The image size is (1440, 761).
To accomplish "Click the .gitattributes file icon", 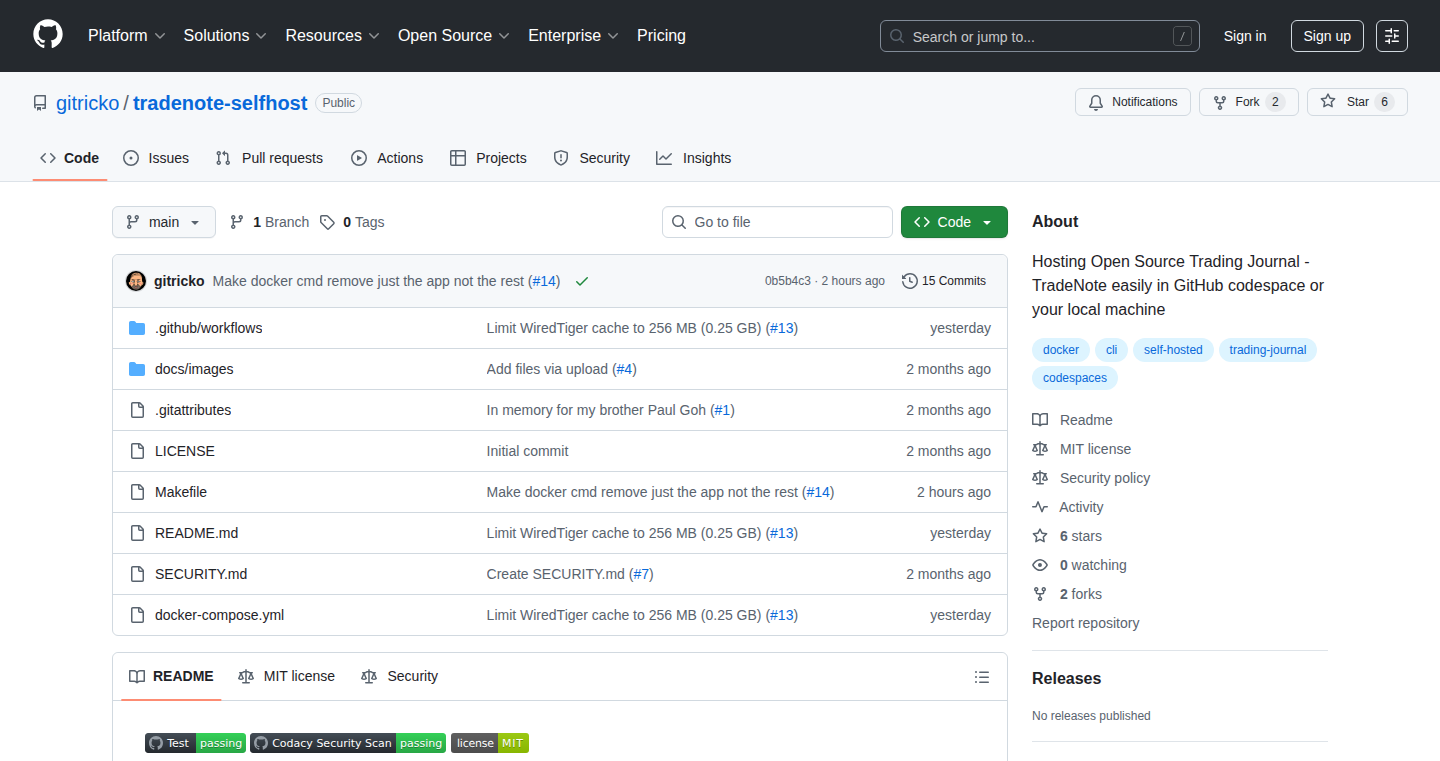I will coord(137,410).
